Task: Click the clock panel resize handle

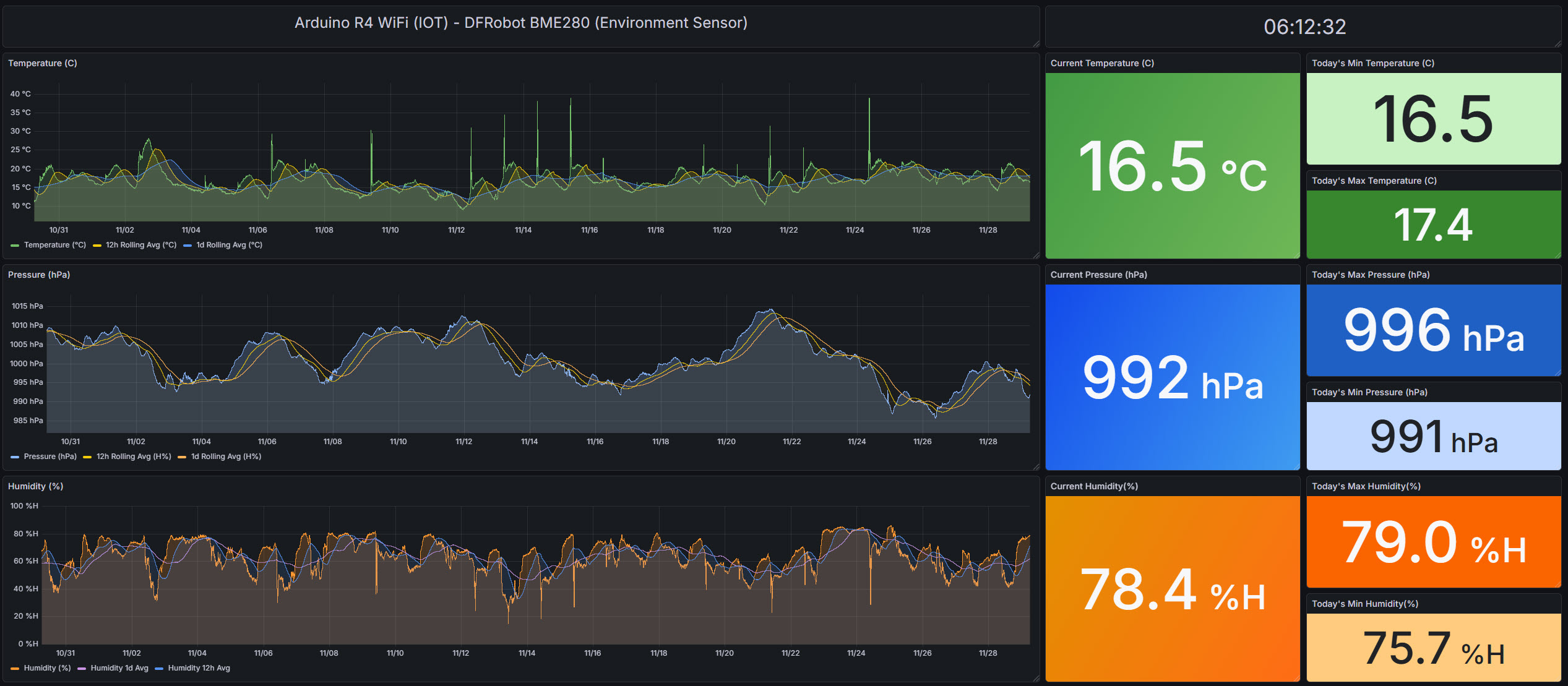Action: click(1557, 43)
